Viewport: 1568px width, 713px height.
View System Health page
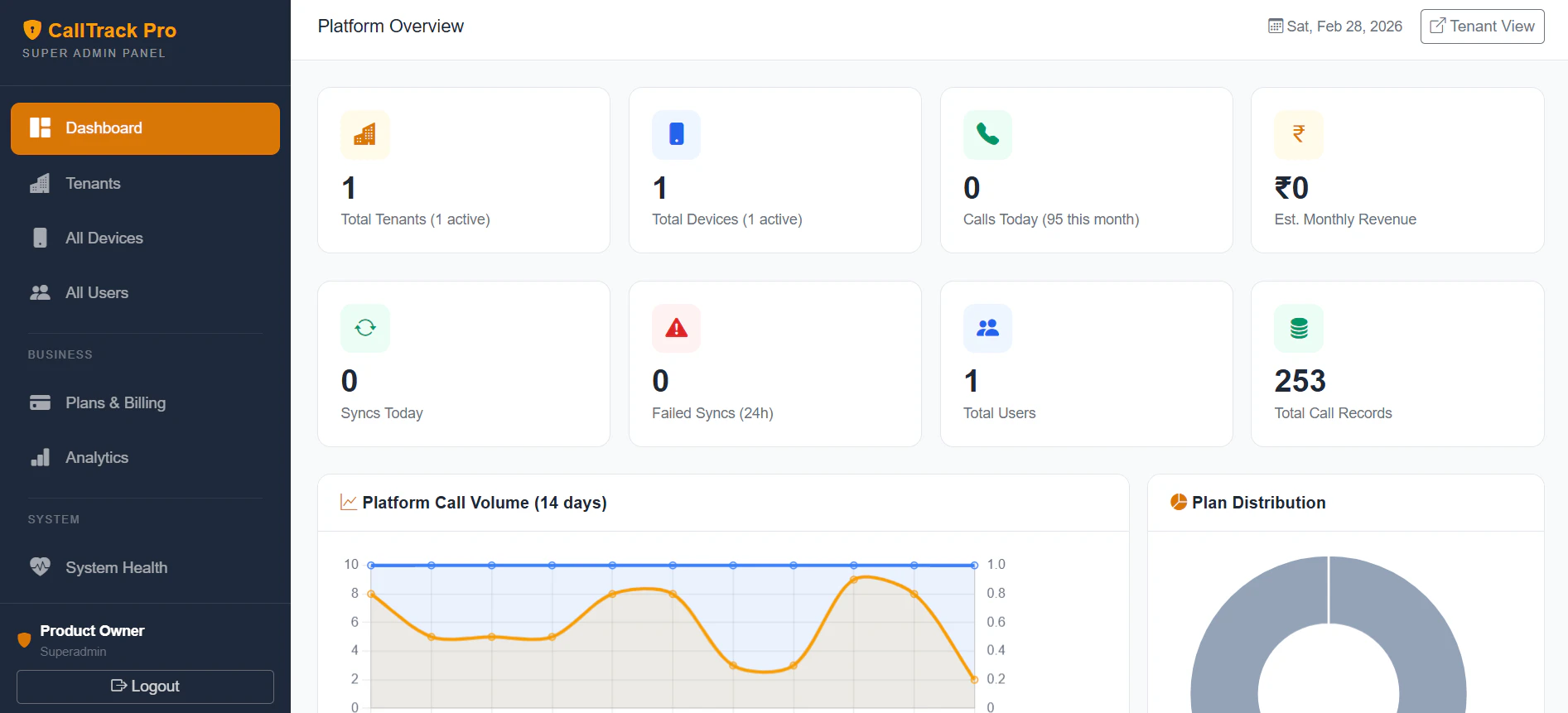coord(145,568)
